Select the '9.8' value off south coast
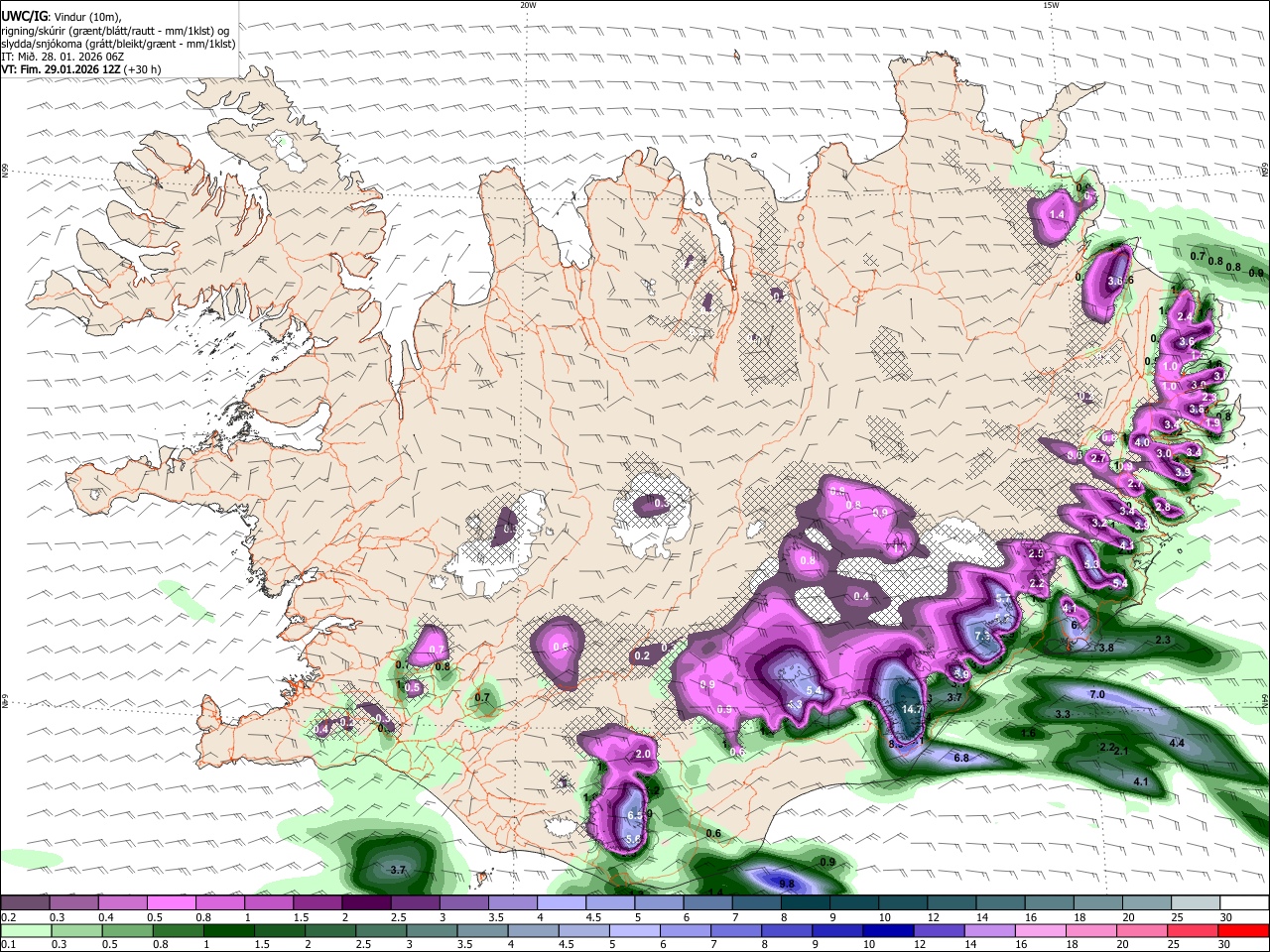Screen dimensions: 1270x952 pyautogui.click(x=787, y=884)
